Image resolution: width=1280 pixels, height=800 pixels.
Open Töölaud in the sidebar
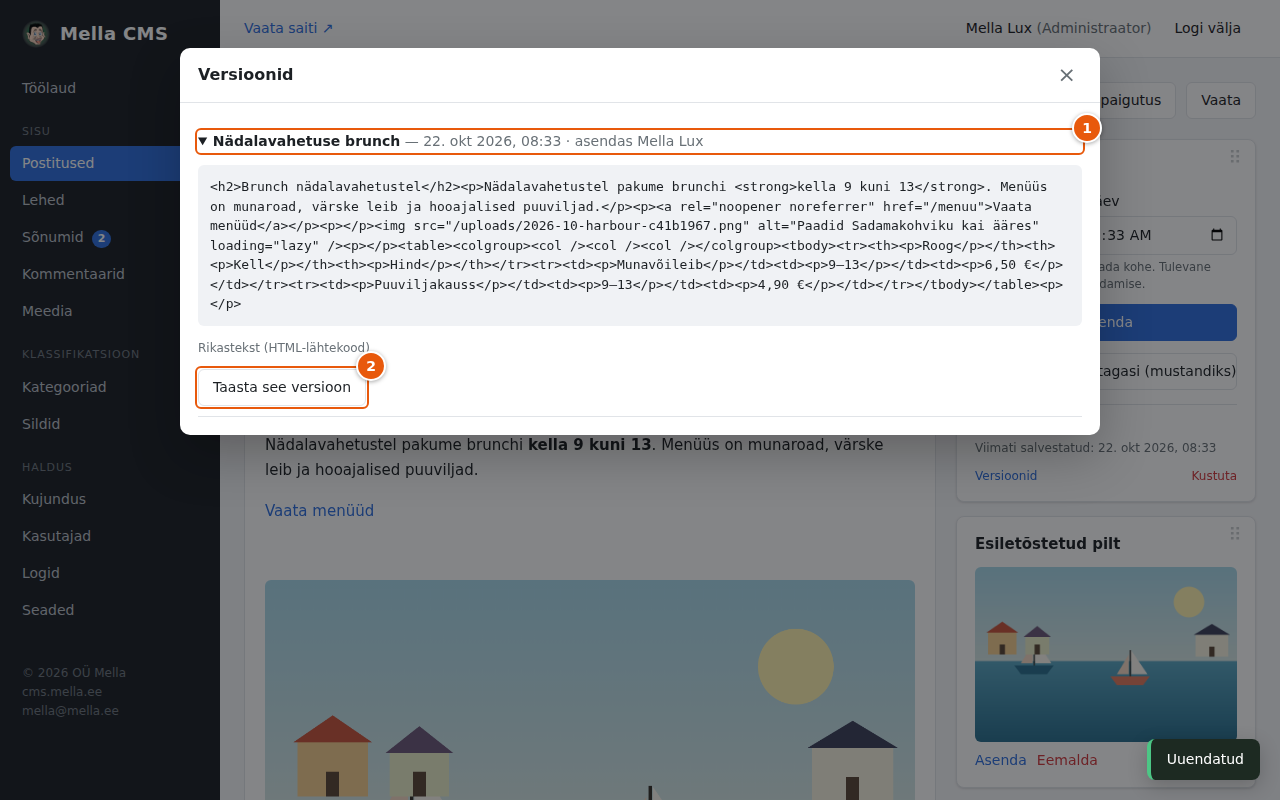[x=110, y=88]
